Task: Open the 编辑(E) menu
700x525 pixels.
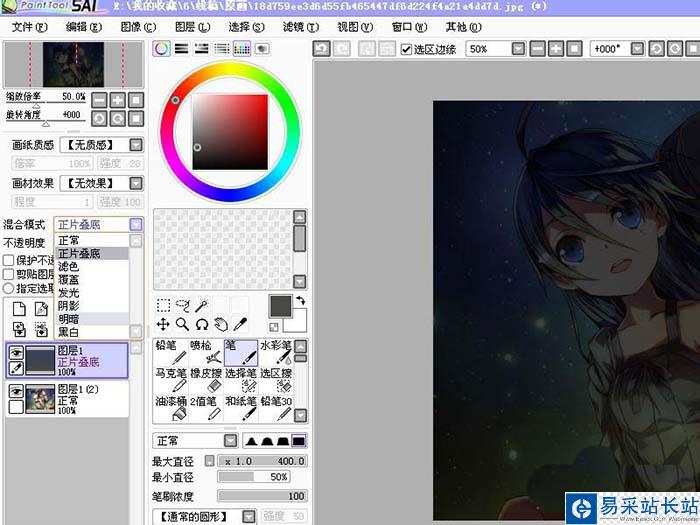Action: 83,27
